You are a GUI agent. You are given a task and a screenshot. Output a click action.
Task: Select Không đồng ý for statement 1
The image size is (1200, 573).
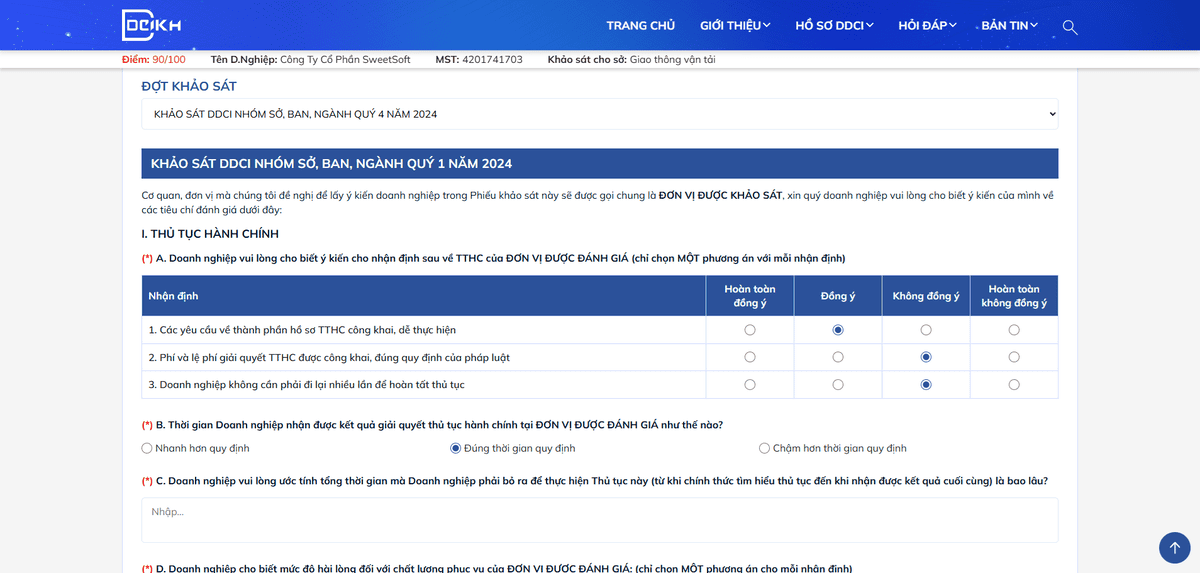(x=926, y=330)
